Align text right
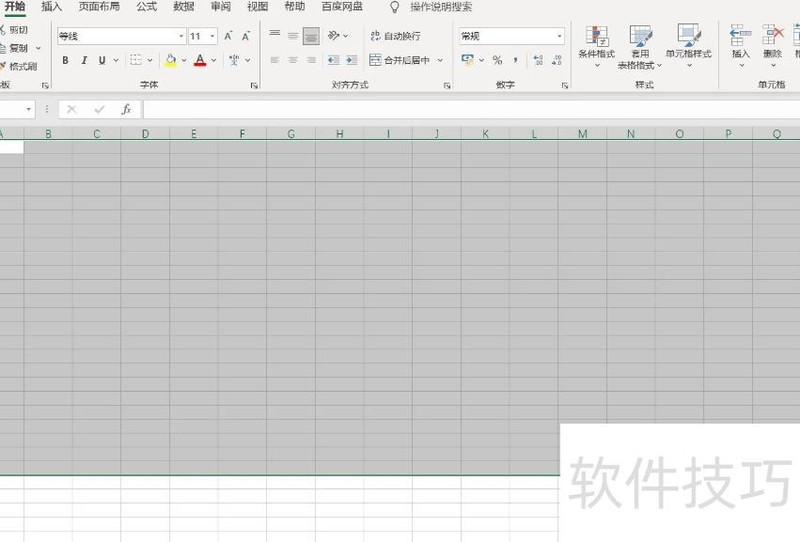The width and height of the screenshot is (800, 542). [x=311, y=60]
